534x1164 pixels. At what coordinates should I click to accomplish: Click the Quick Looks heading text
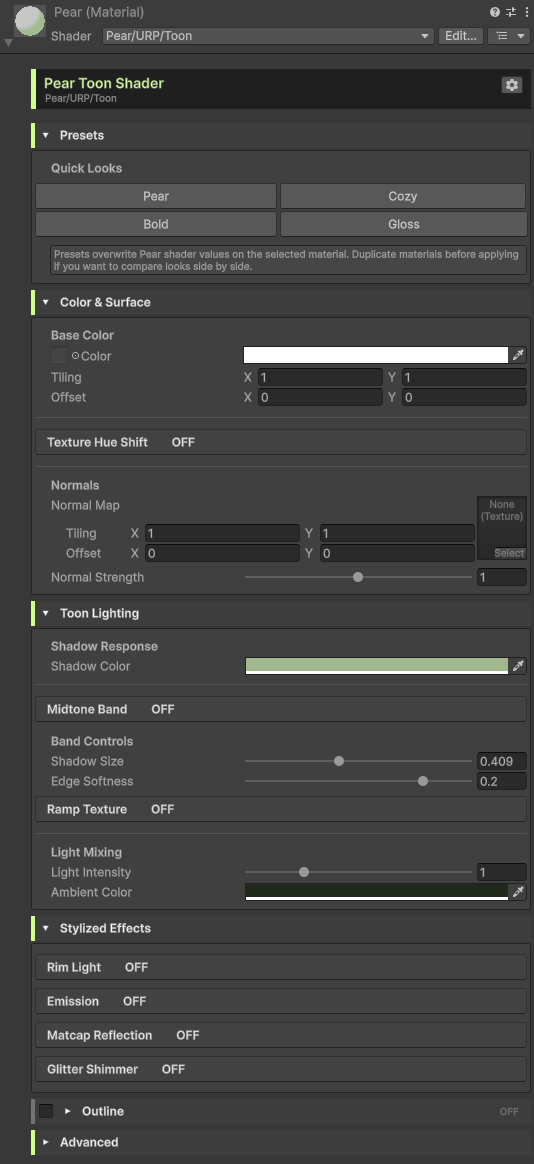(x=87, y=169)
